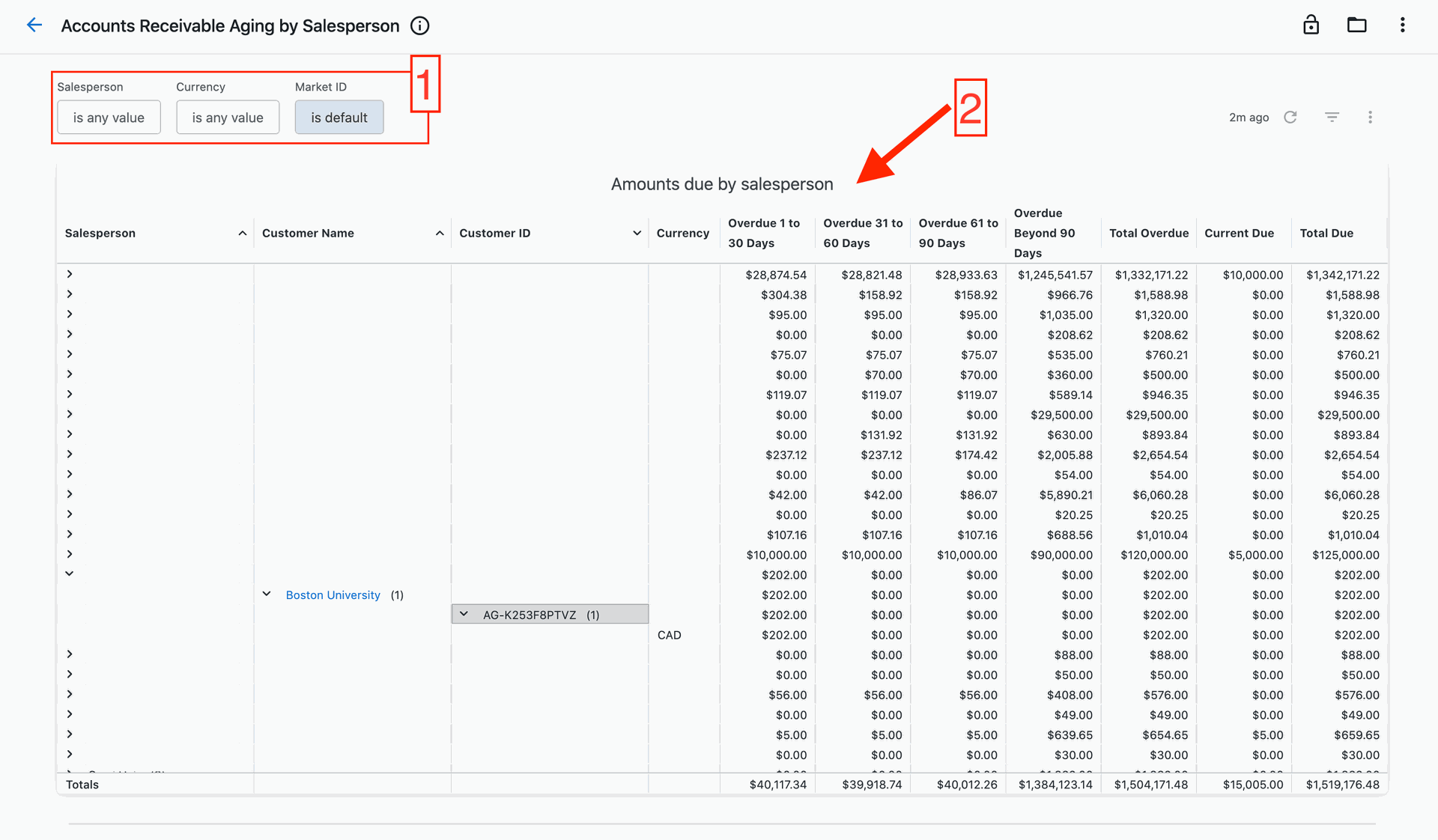Screen dimensions: 1438x840
Task: Open the Market ID is default filter
Action: [x=339, y=118]
